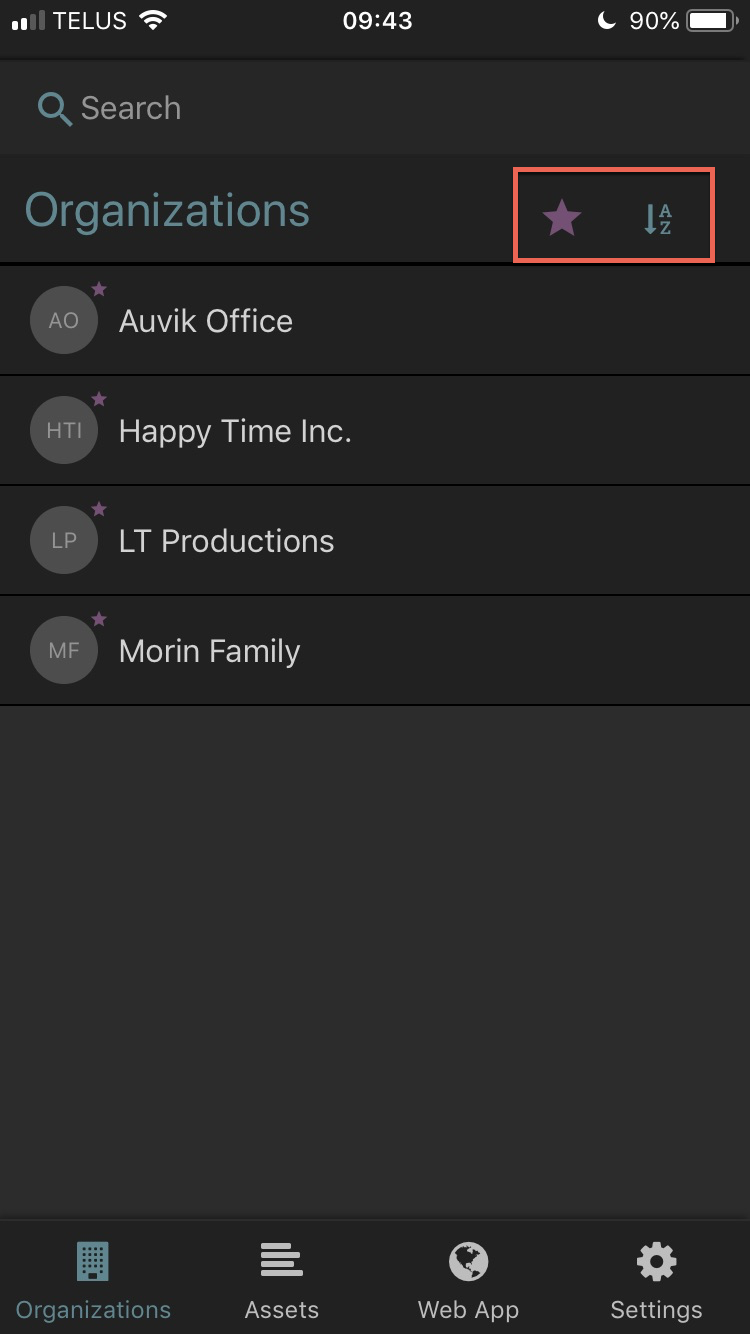Unfavorite Happy Time Inc. via its star
This screenshot has width=750, height=1334.
click(99, 399)
